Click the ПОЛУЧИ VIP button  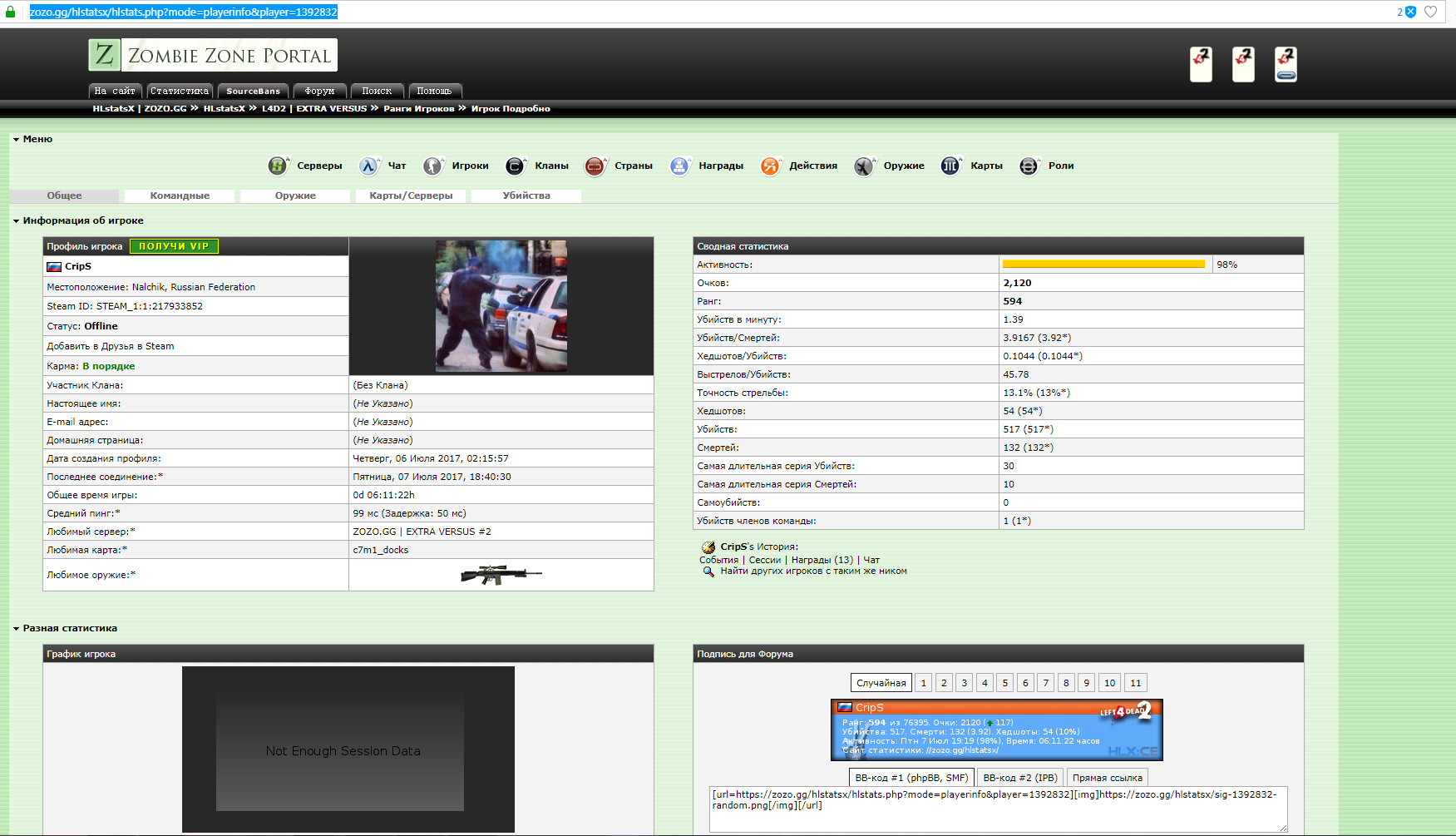(x=174, y=246)
